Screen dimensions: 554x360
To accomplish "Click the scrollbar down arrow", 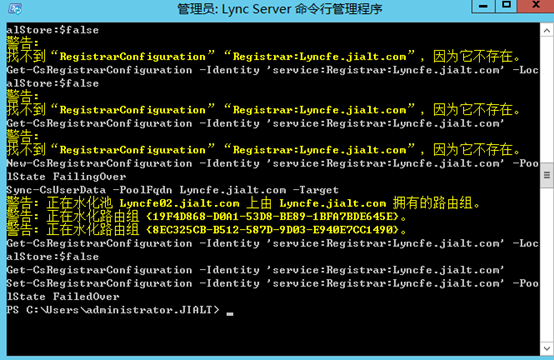I will (547, 349).
